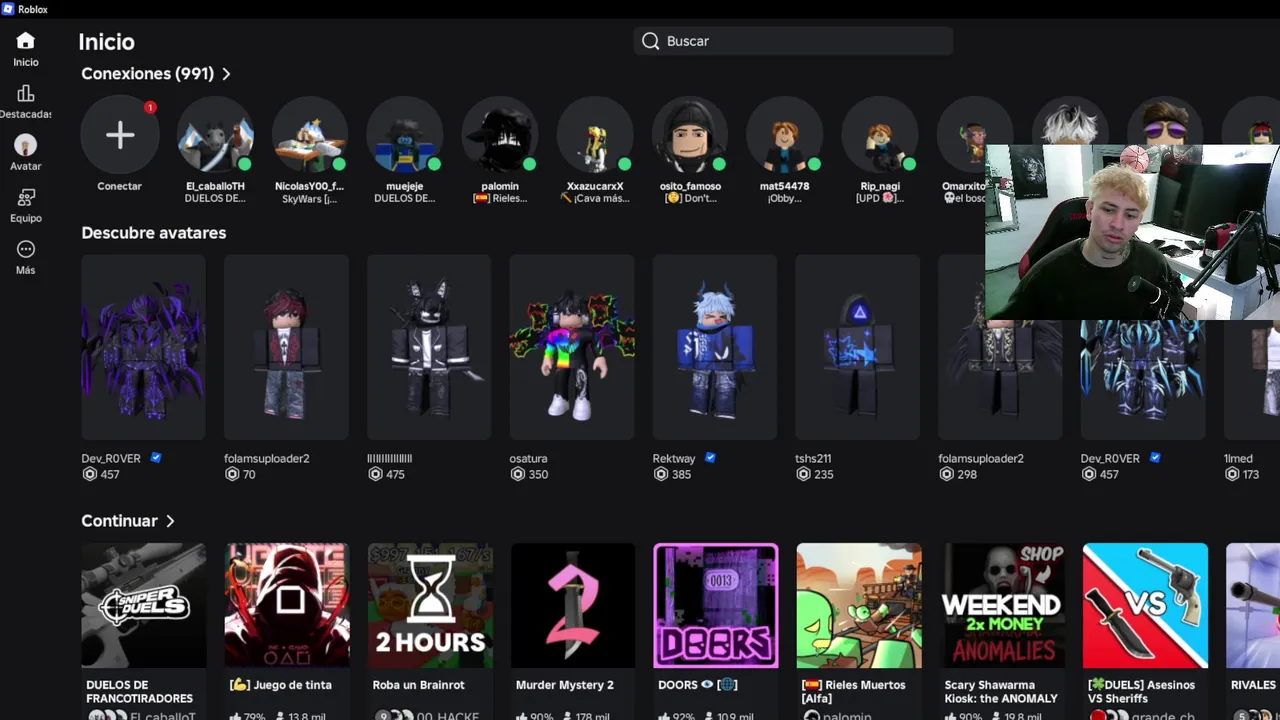Image resolution: width=1280 pixels, height=720 pixels.
Task: Click the tshs211 creator name
Action: click(x=813, y=458)
